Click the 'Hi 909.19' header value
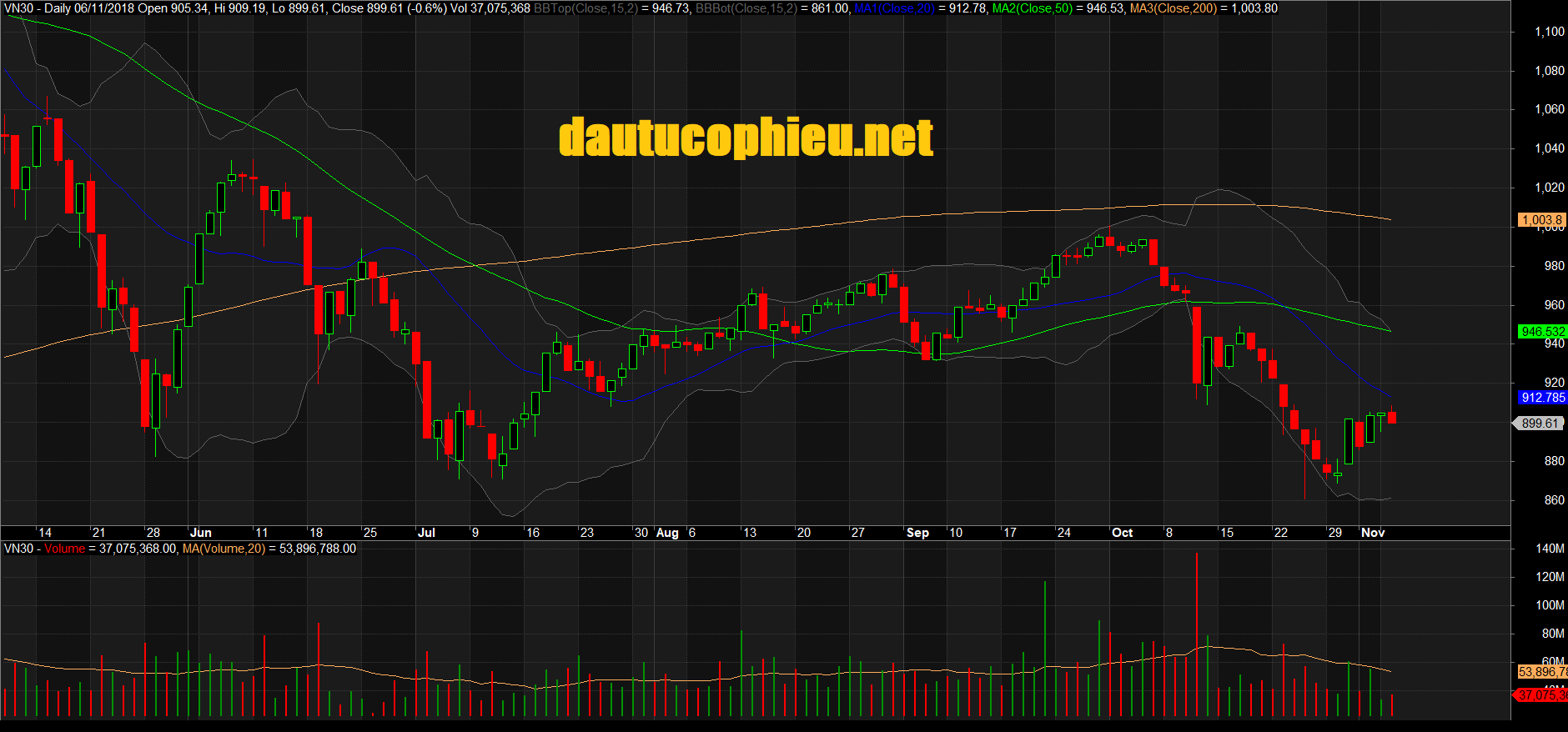1568x732 pixels. coord(240,8)
